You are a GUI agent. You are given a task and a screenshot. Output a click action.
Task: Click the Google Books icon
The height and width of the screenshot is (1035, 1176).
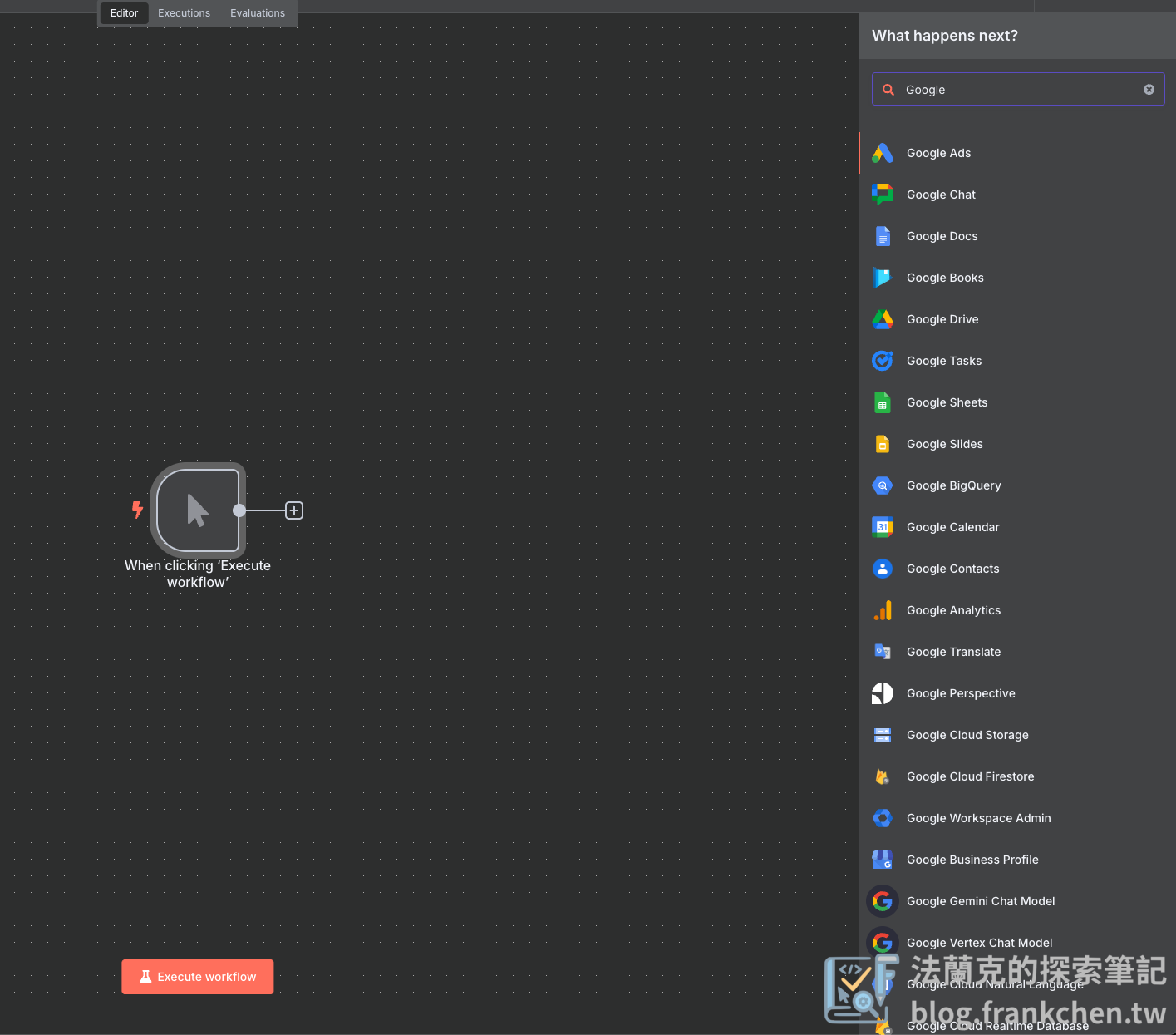click(x=883, y=278)
